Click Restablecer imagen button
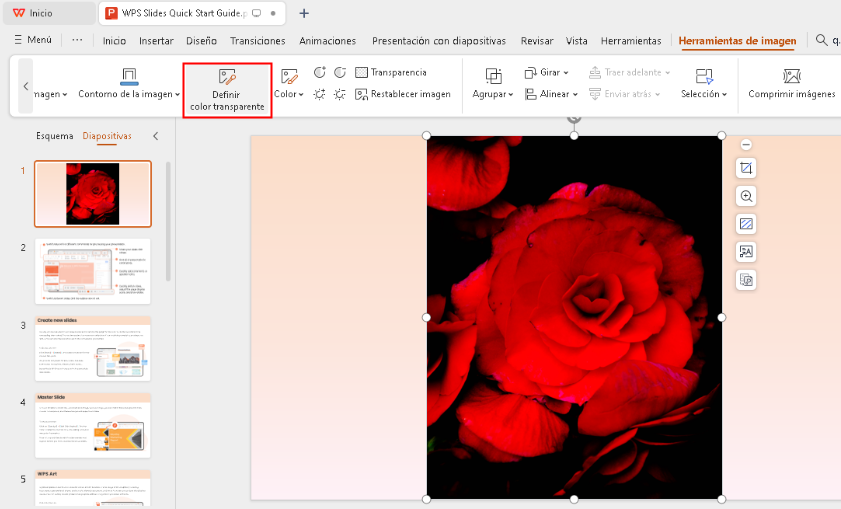The image size is (841, 509). (403, 94)
